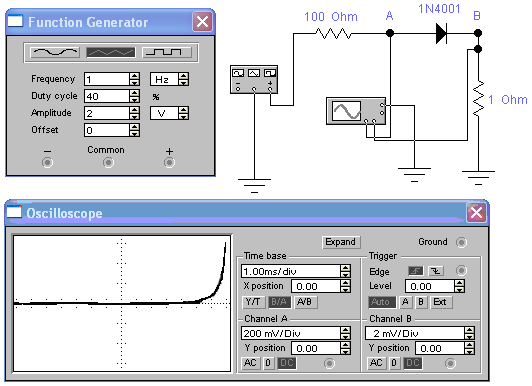Set Channel B coupling to DC

(x=413, y=363)
